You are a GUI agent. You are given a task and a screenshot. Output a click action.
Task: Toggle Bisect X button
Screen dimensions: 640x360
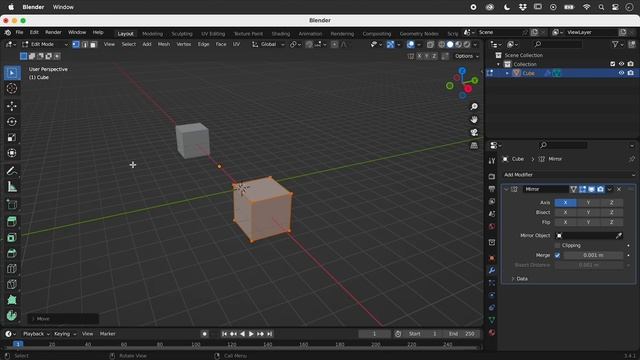coord(565,212)
